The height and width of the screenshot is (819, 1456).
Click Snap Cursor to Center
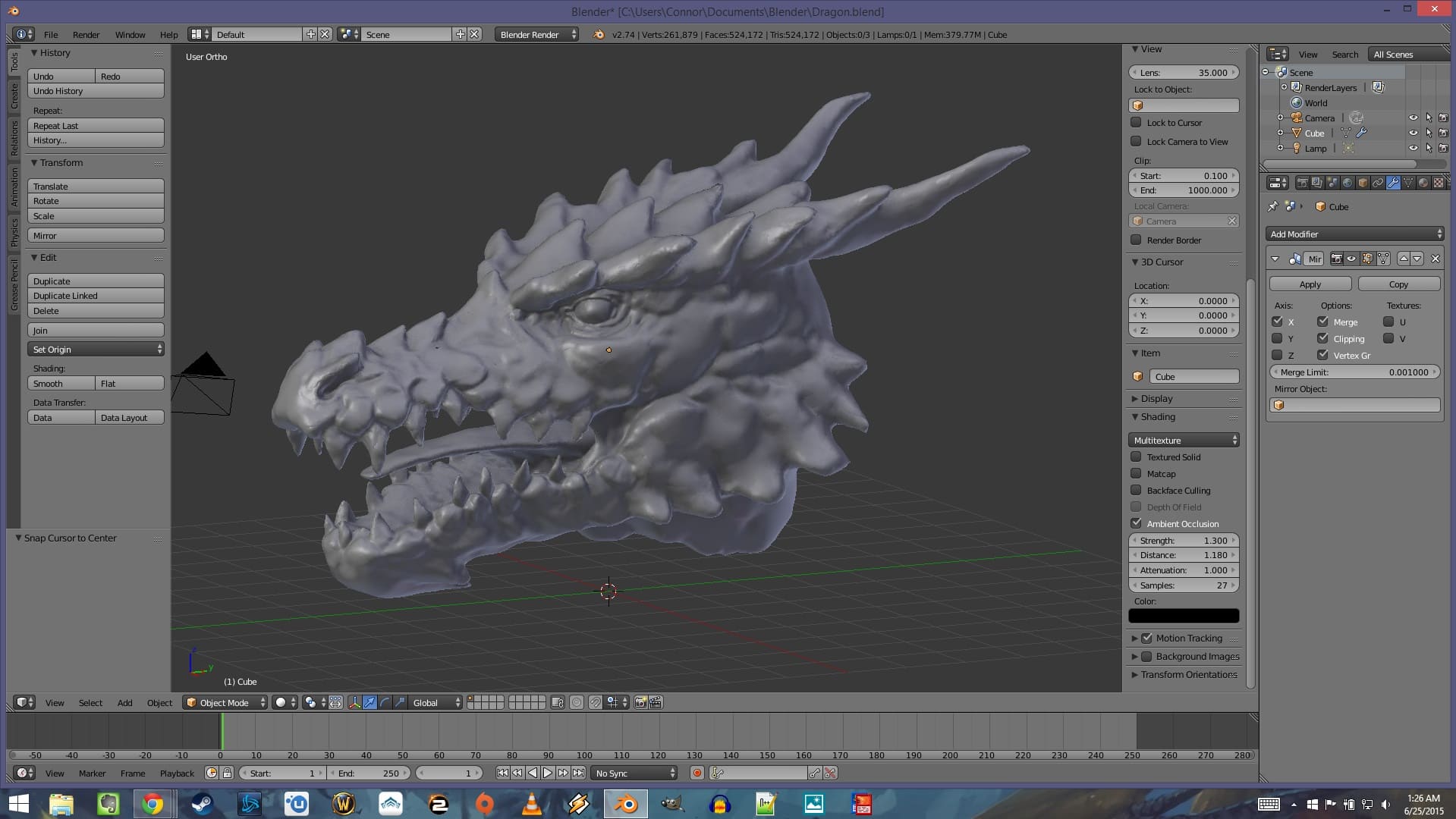click(69, 538)
